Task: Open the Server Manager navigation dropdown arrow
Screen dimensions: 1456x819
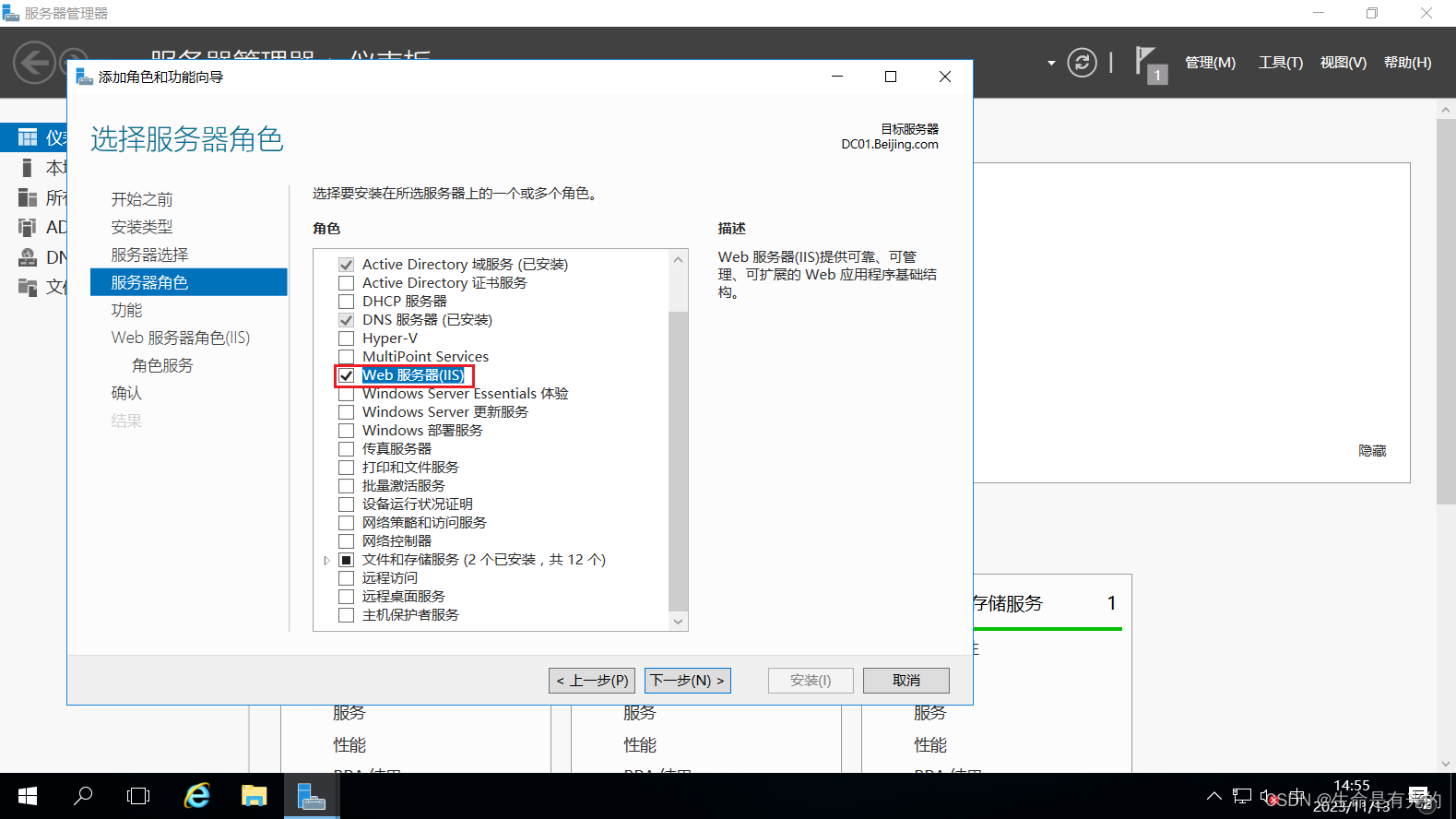Action: pyautogui.click(x=1051, y=63)
